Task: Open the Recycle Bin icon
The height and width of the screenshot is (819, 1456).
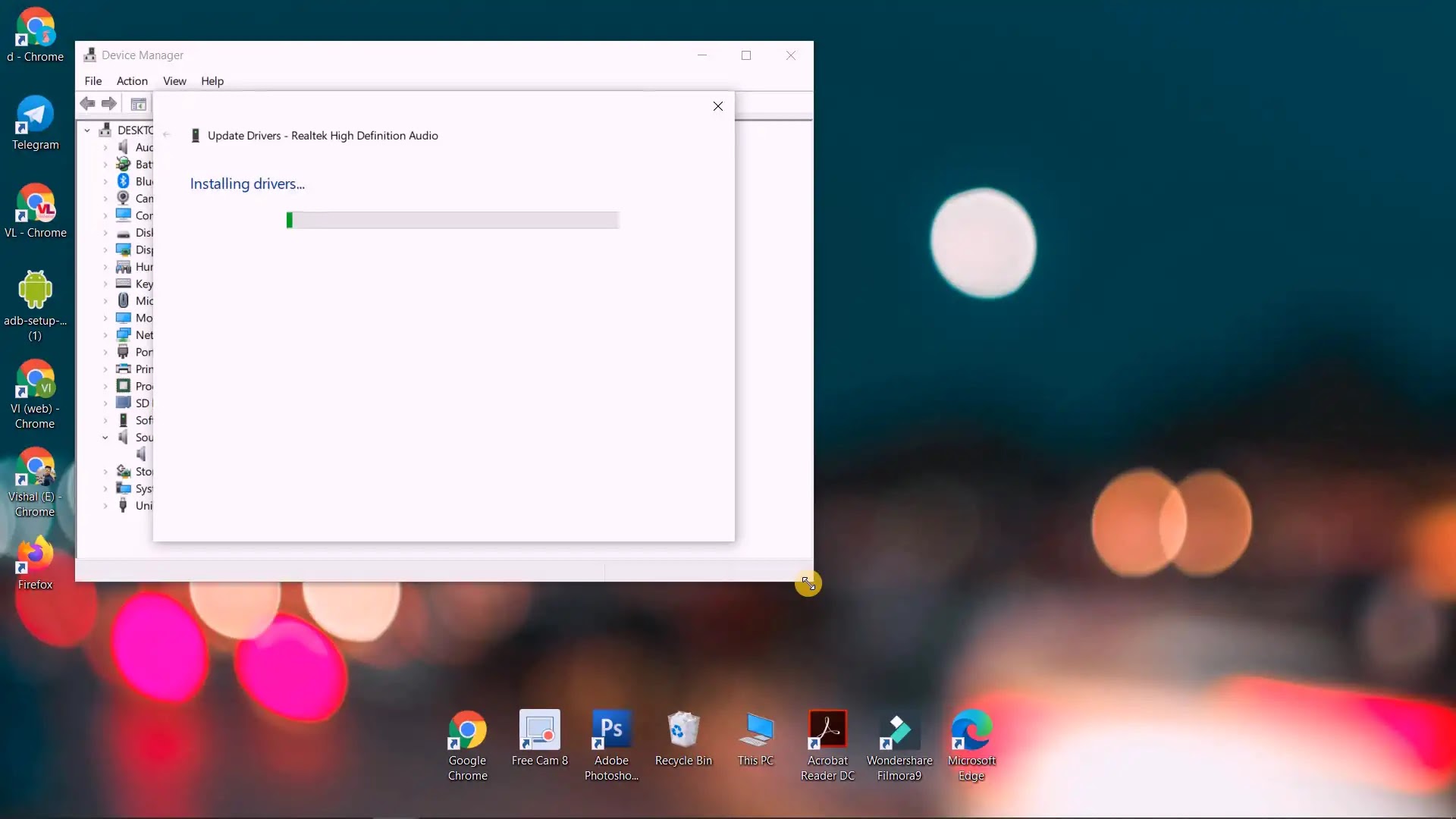Action: click(x=683, y=731)
